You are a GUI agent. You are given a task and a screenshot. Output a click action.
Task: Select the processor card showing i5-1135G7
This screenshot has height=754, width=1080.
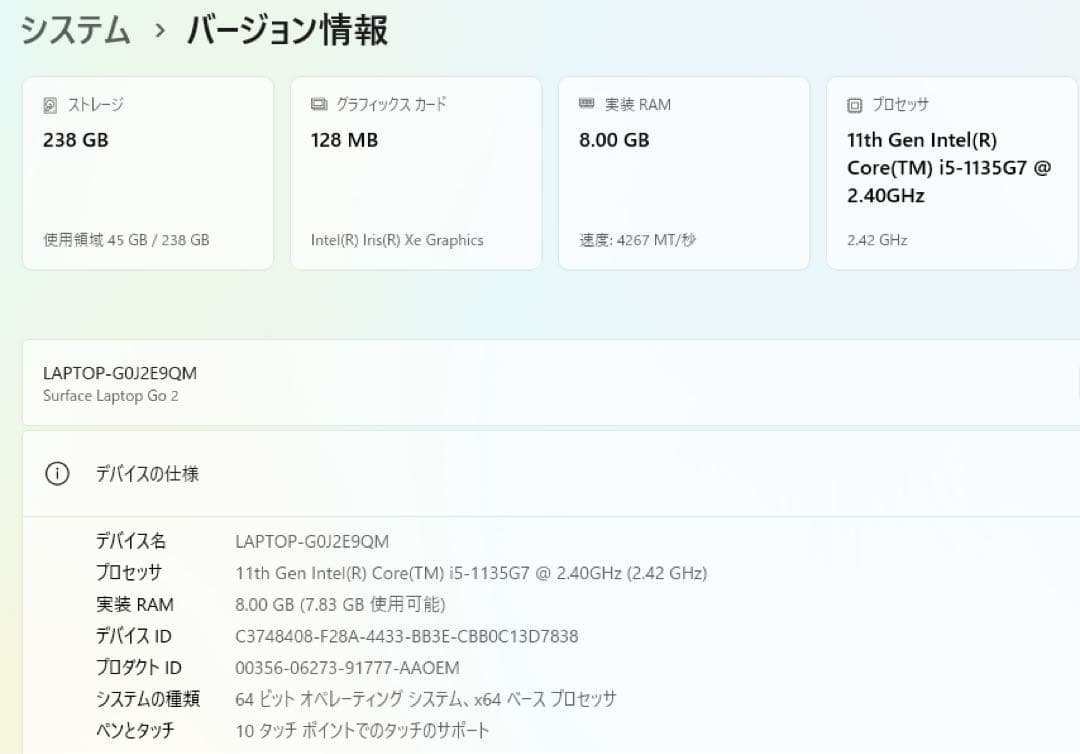[950, 172]
